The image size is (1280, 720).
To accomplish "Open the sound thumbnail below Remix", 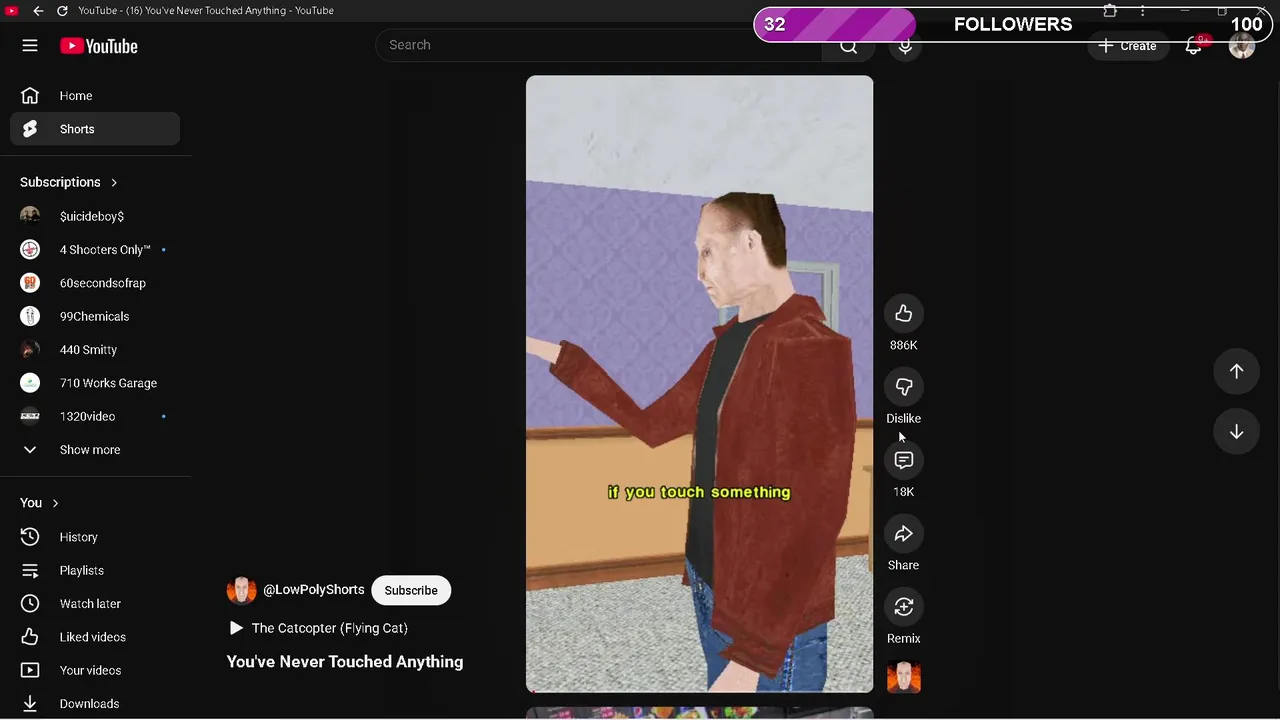I will (903, 677).
